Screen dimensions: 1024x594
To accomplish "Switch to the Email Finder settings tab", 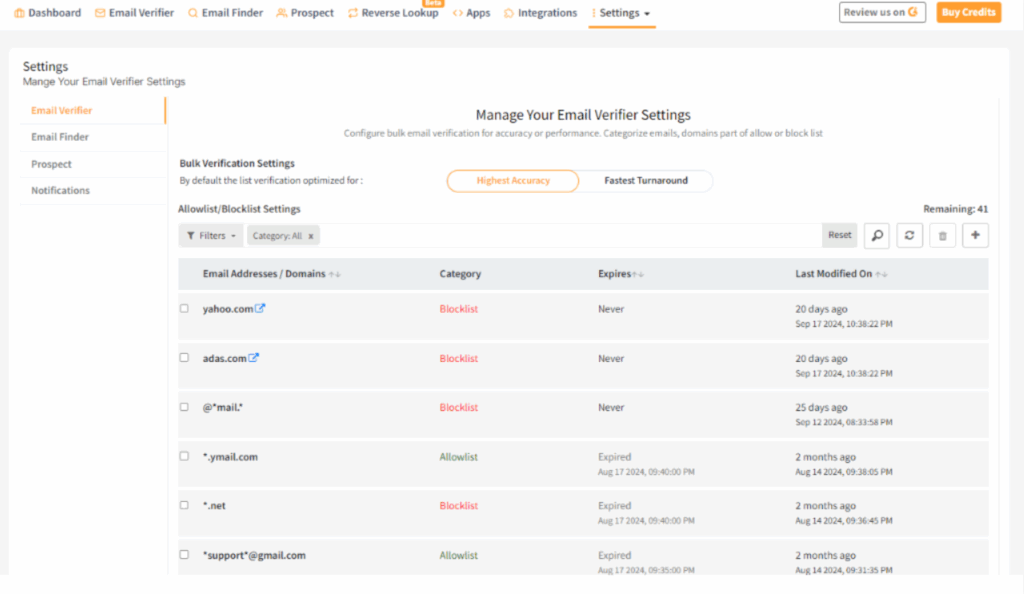I will tap(60, 137).
